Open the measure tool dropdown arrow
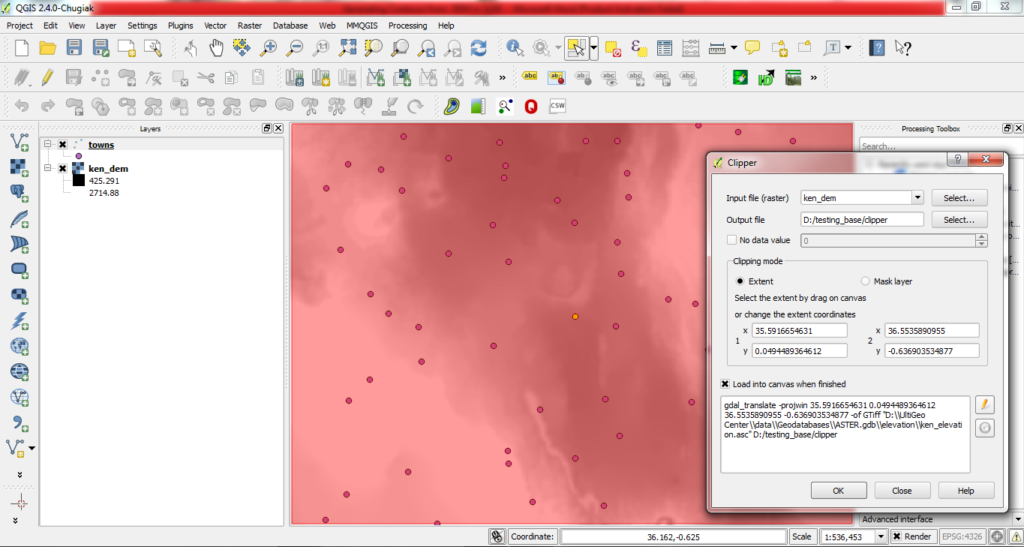Screen dimensions: 1024x547 (733, 48)
